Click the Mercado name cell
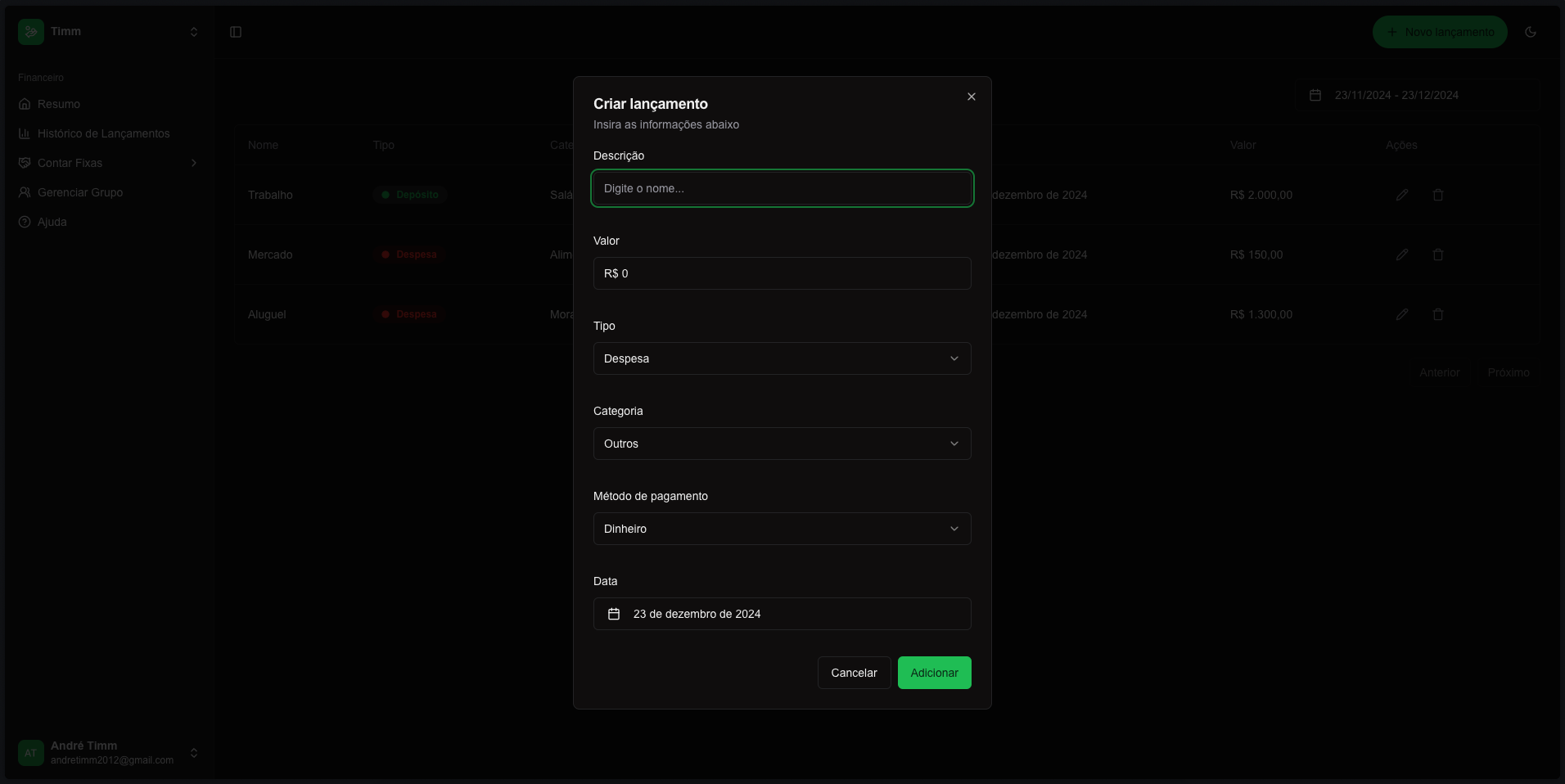Viewport: 1565px width, 784px height. coord(270,255)
